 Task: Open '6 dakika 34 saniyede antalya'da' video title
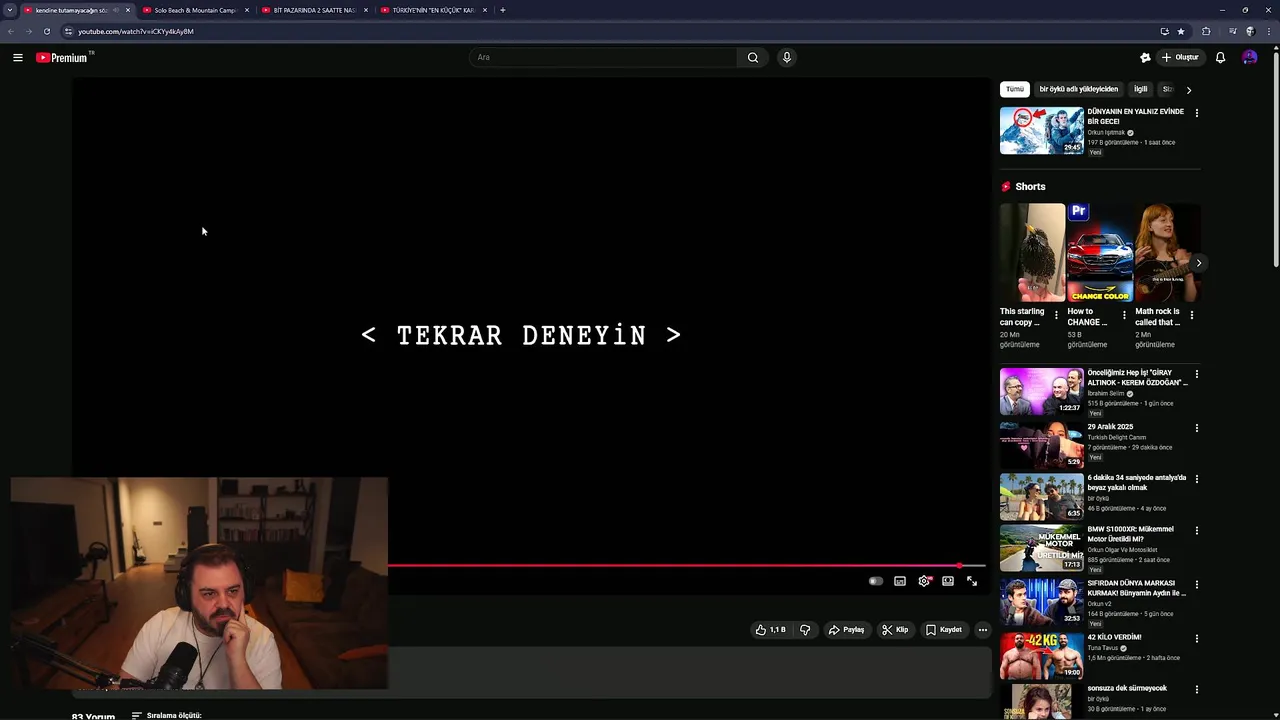pyautogui.click(x=1136, y=483)
